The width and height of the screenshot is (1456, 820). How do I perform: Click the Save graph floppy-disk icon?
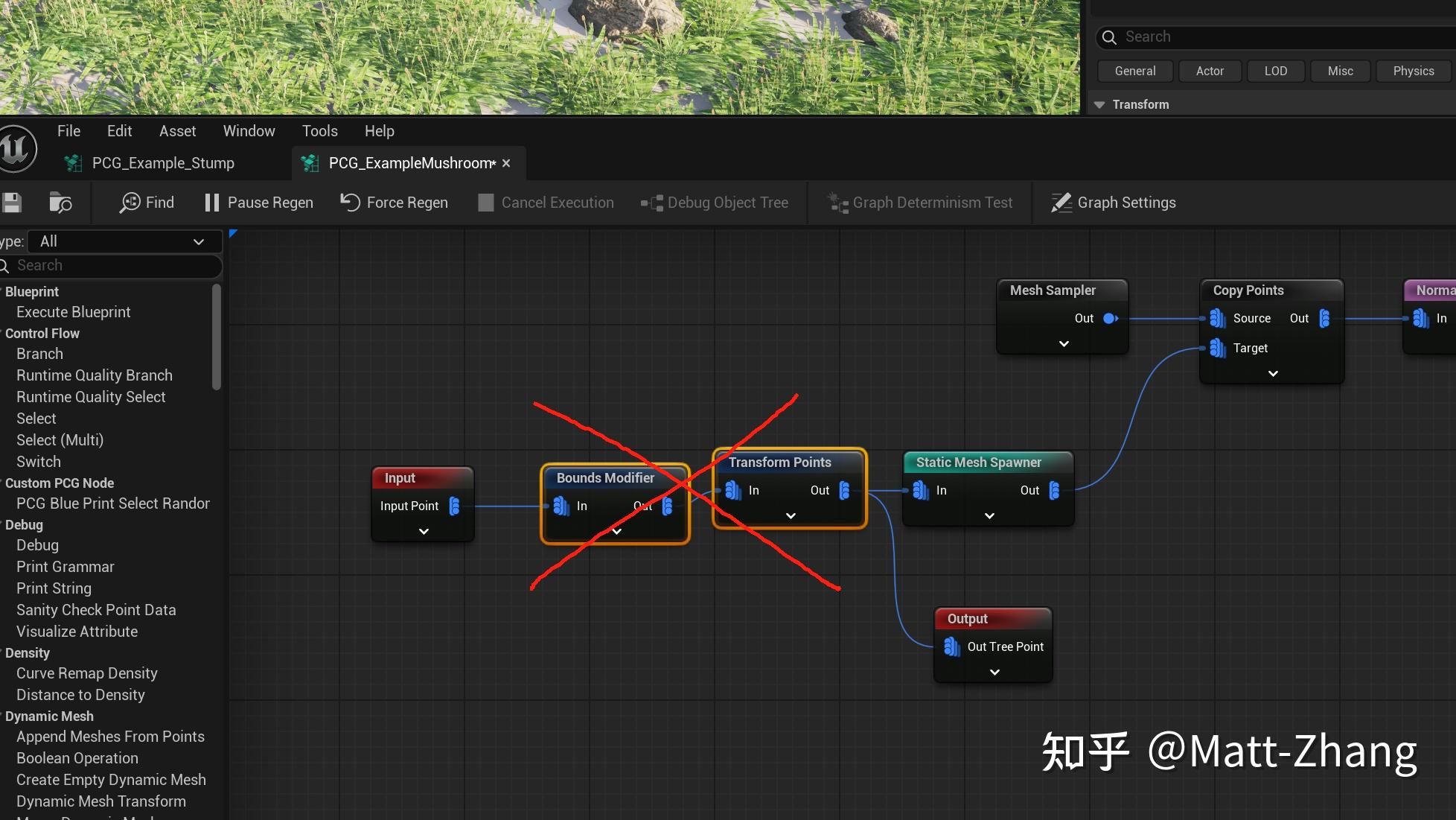11,203
